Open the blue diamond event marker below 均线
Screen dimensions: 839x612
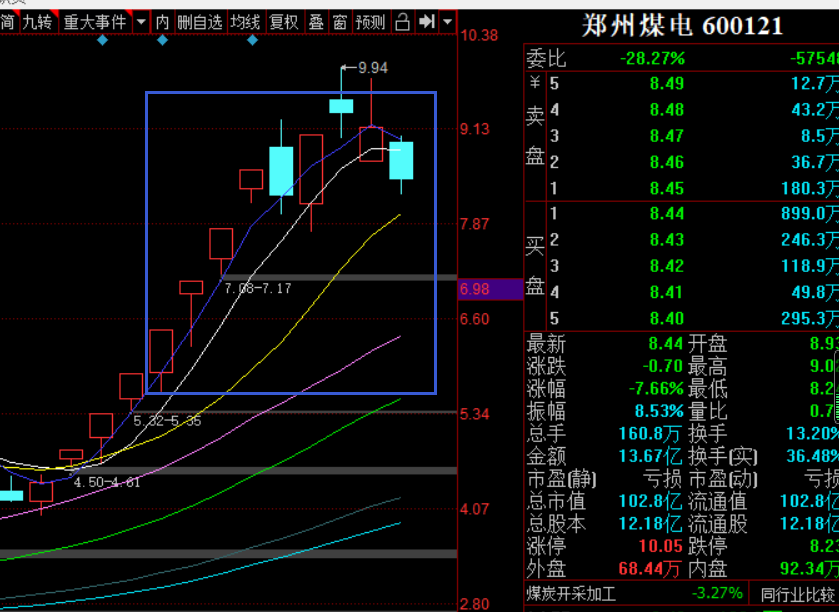pos(253,40)
